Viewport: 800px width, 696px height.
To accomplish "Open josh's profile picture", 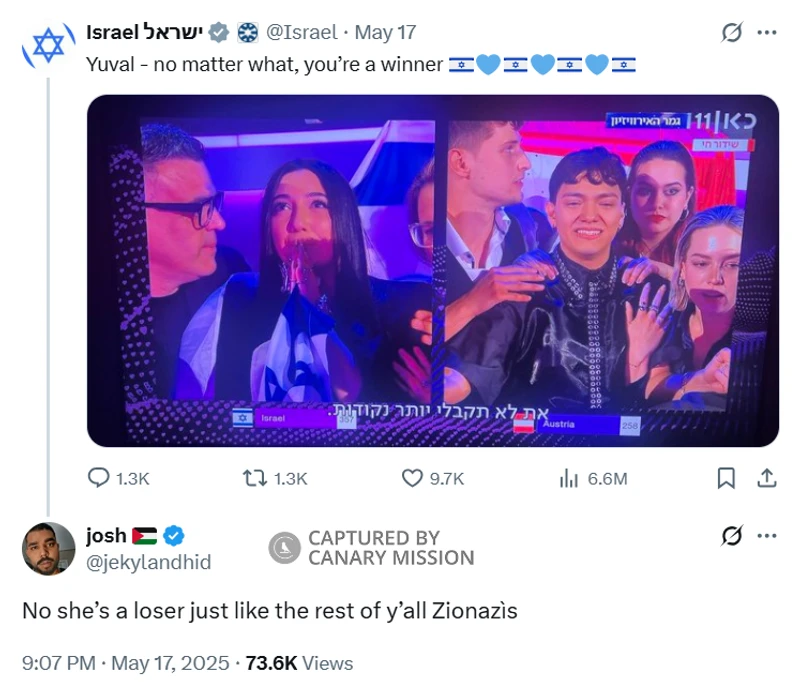I will pyautogui.click(x=48, y=548).
